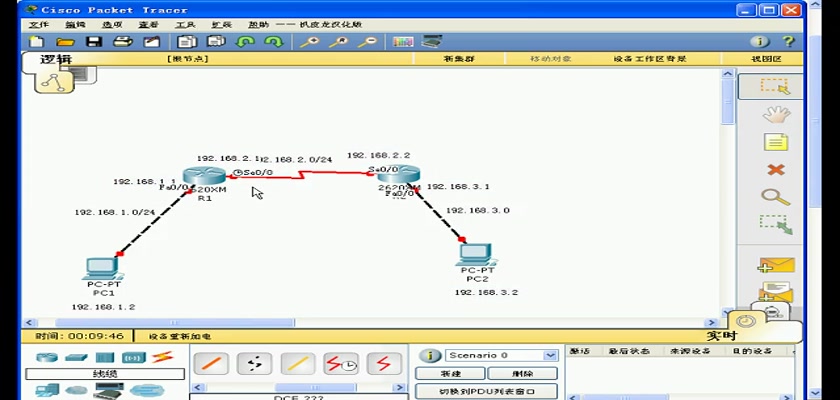The image size is (840, 400).
Task: Click the New file icon in toolbar
Action: click(37, 42)
